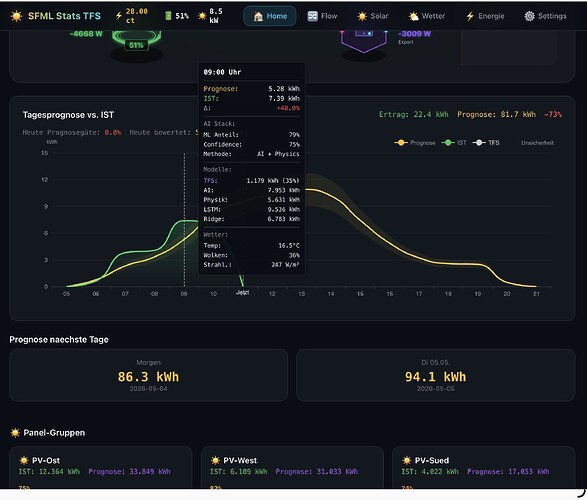Go to the Wetter tab
This screenshot has width=587, height=500.
[427, 16]
